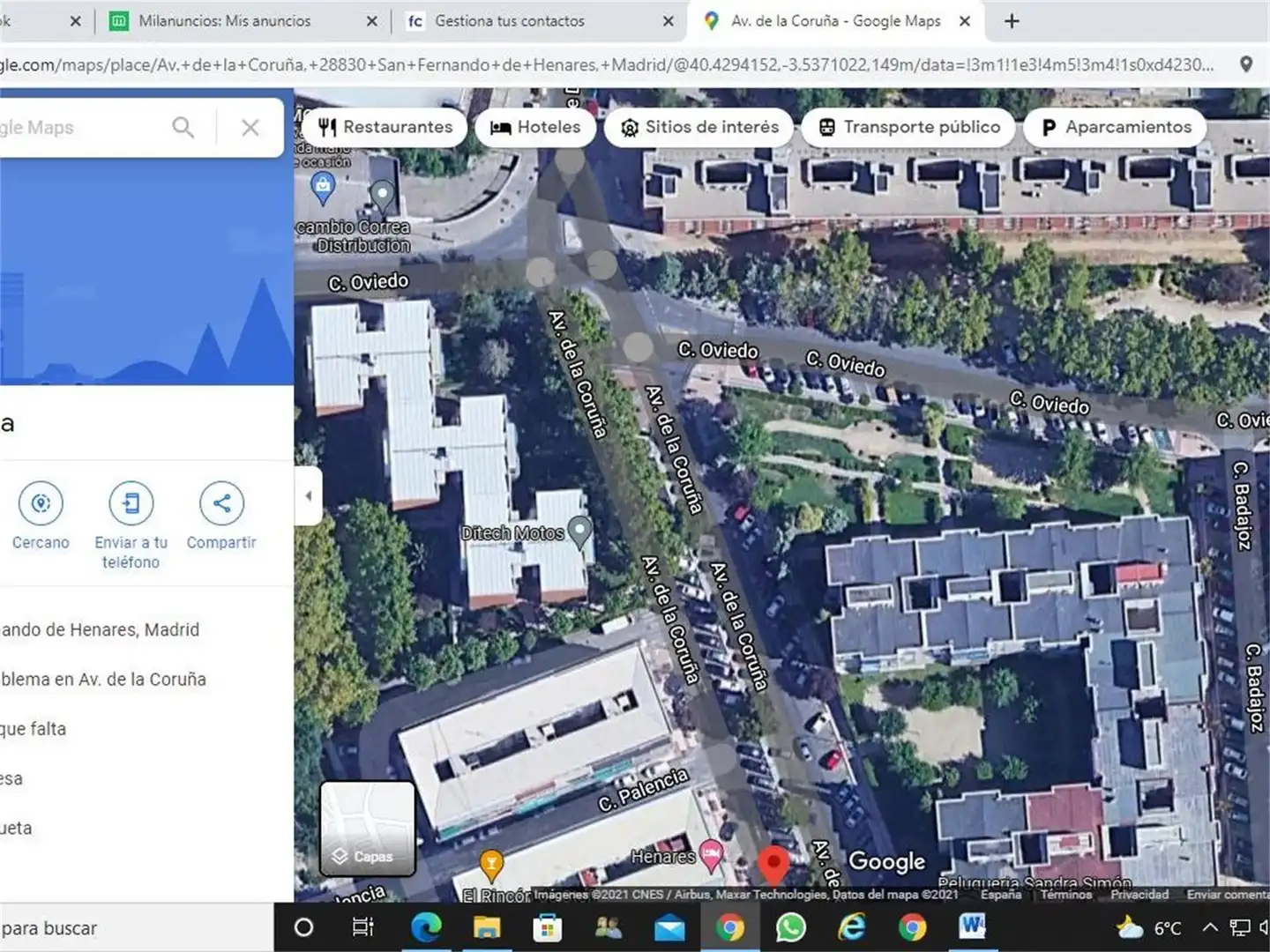Open WhatsApp from the taskbar

pyautogui.click(x=790, y=927)
